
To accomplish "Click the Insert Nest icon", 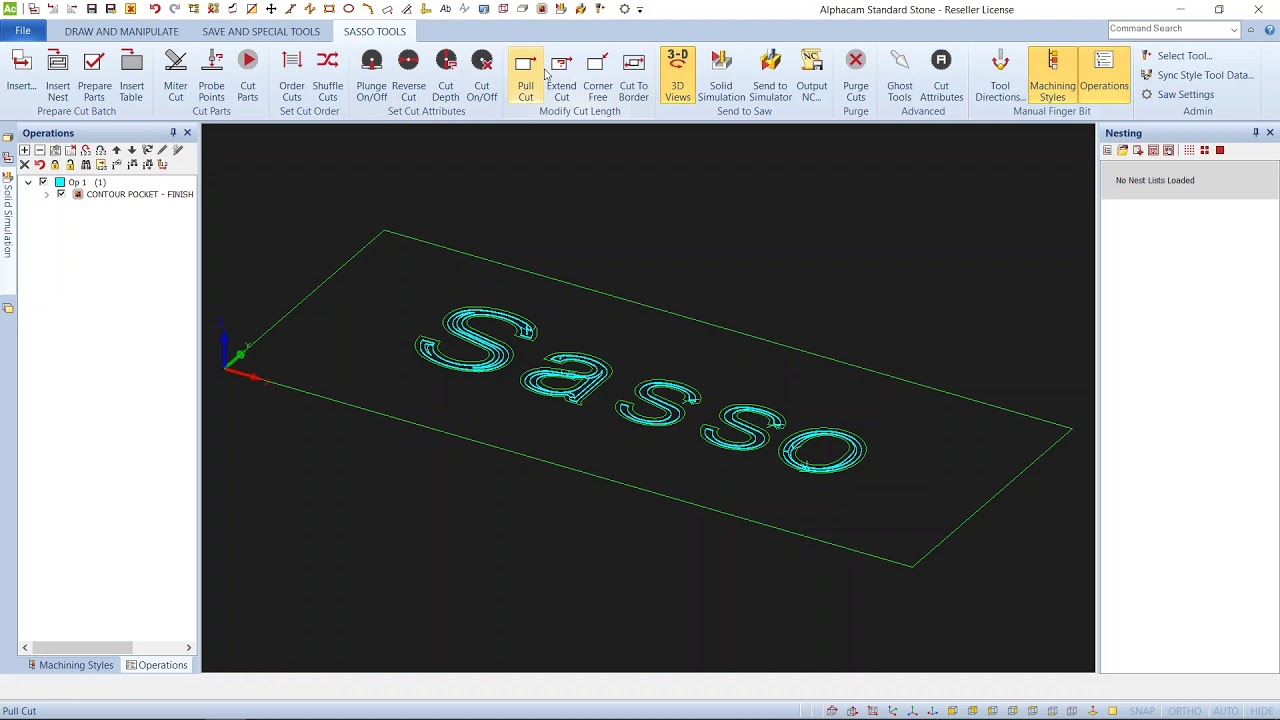I will point(57,76).
